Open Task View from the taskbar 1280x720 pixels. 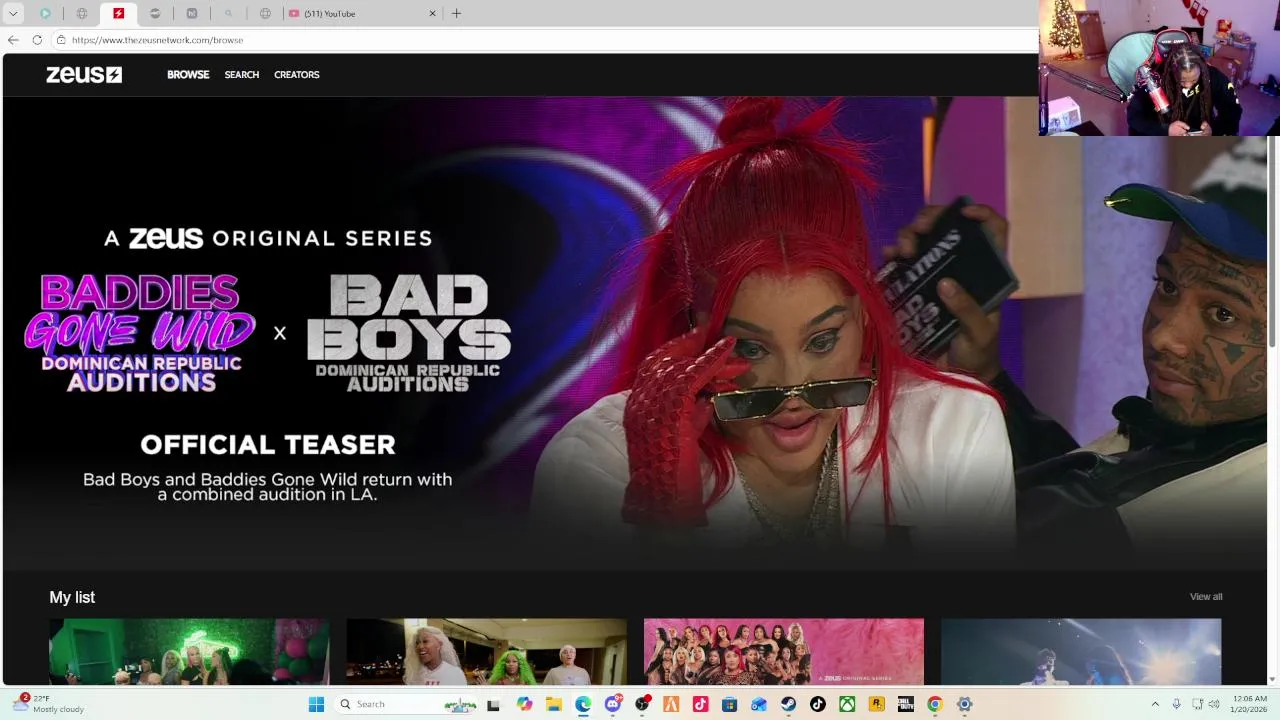493,704
